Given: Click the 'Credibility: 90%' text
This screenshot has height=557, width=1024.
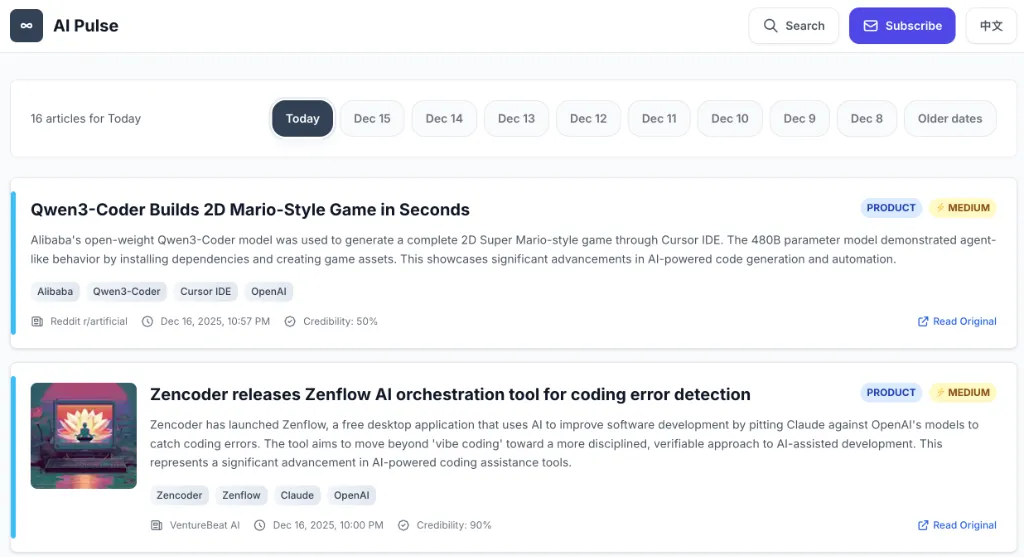Looking at the screenshot, I should [454, 525].
